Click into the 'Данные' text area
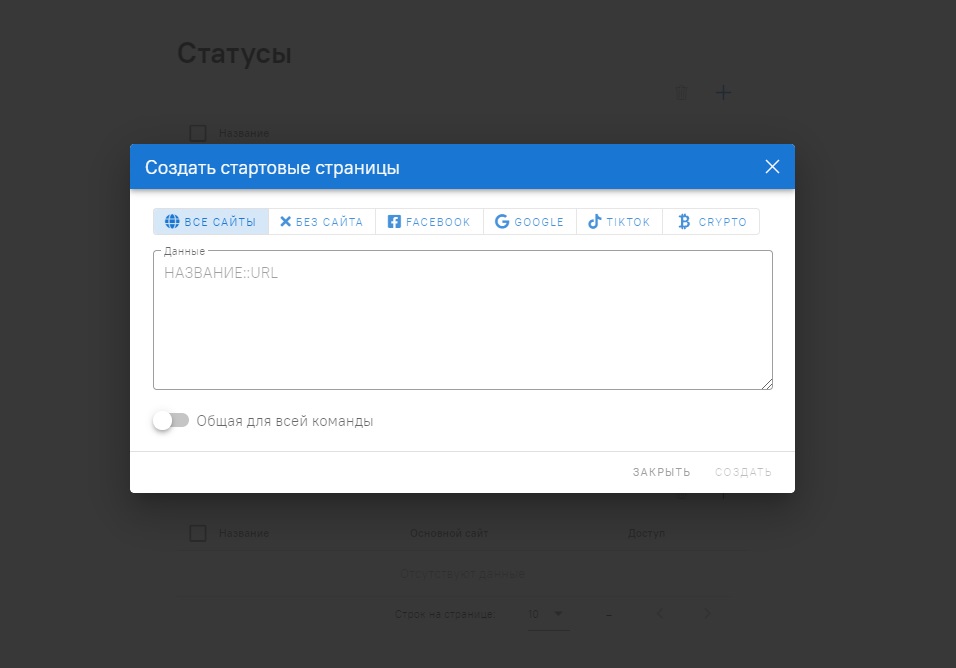956x668 pixels. coord(462,320)
